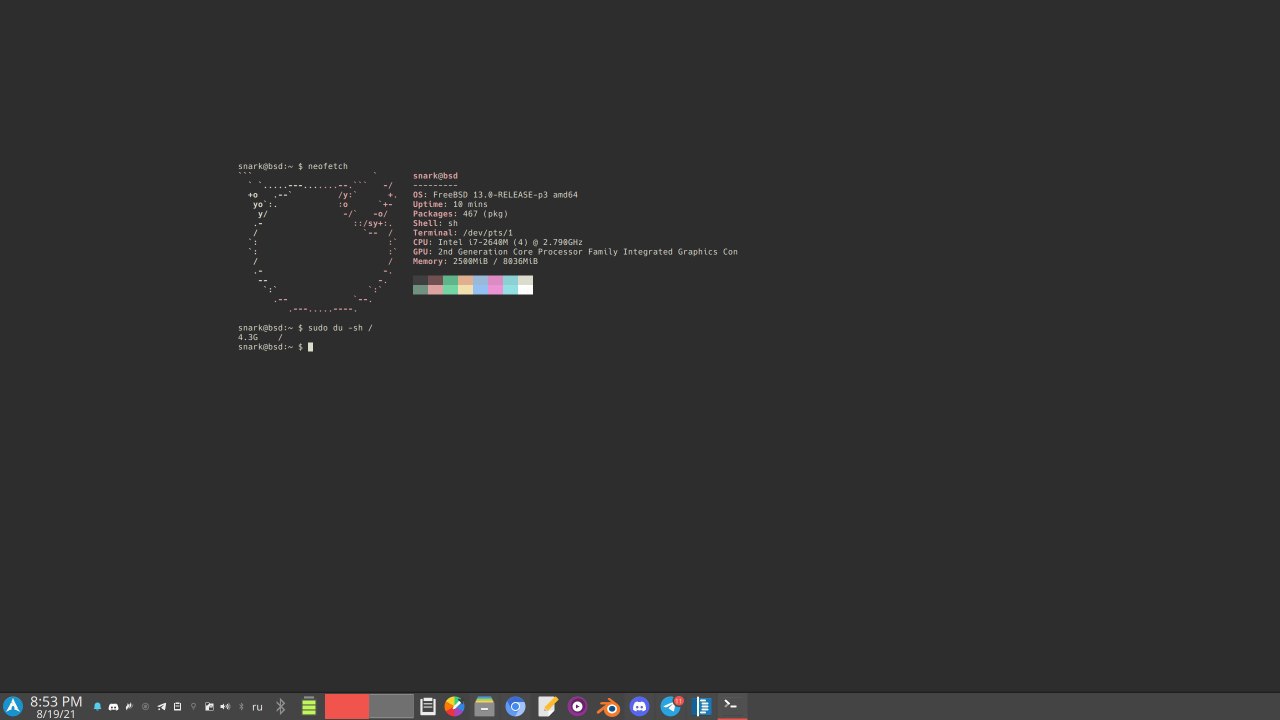Open the clipboard document taskbar icon
1280x720 pixels.
[428, 707]
